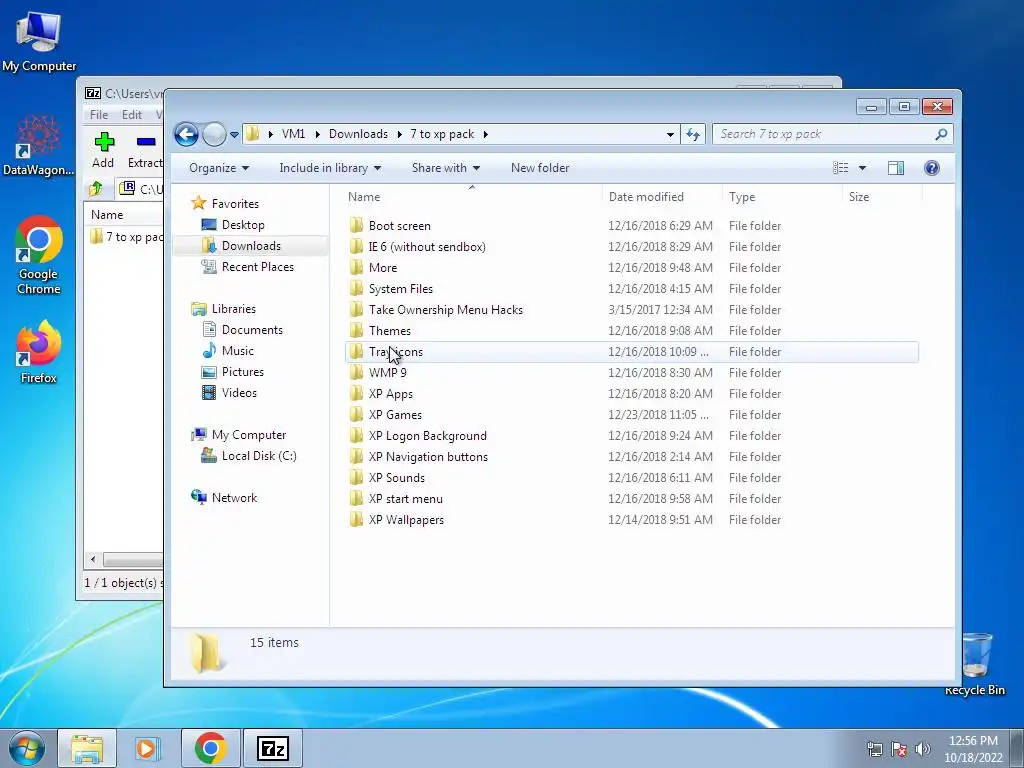Click the refresh button next to address bar
This screenshot has width=1024, height=768.
pyautogui.click(x=692, y=135)
